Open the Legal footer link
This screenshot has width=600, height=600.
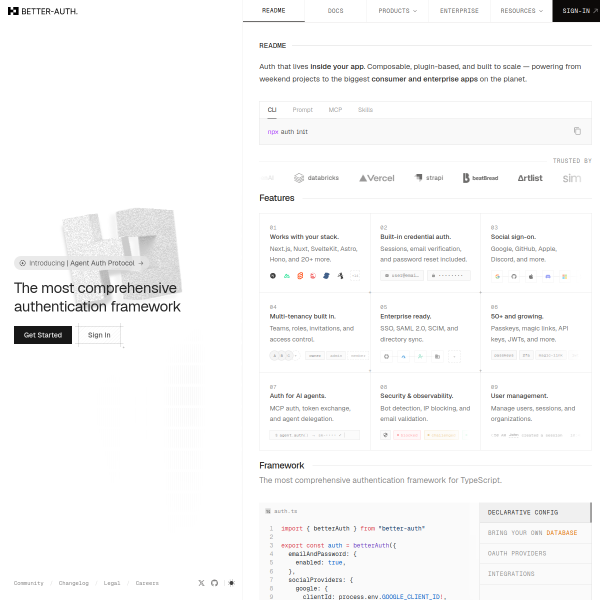112,583
